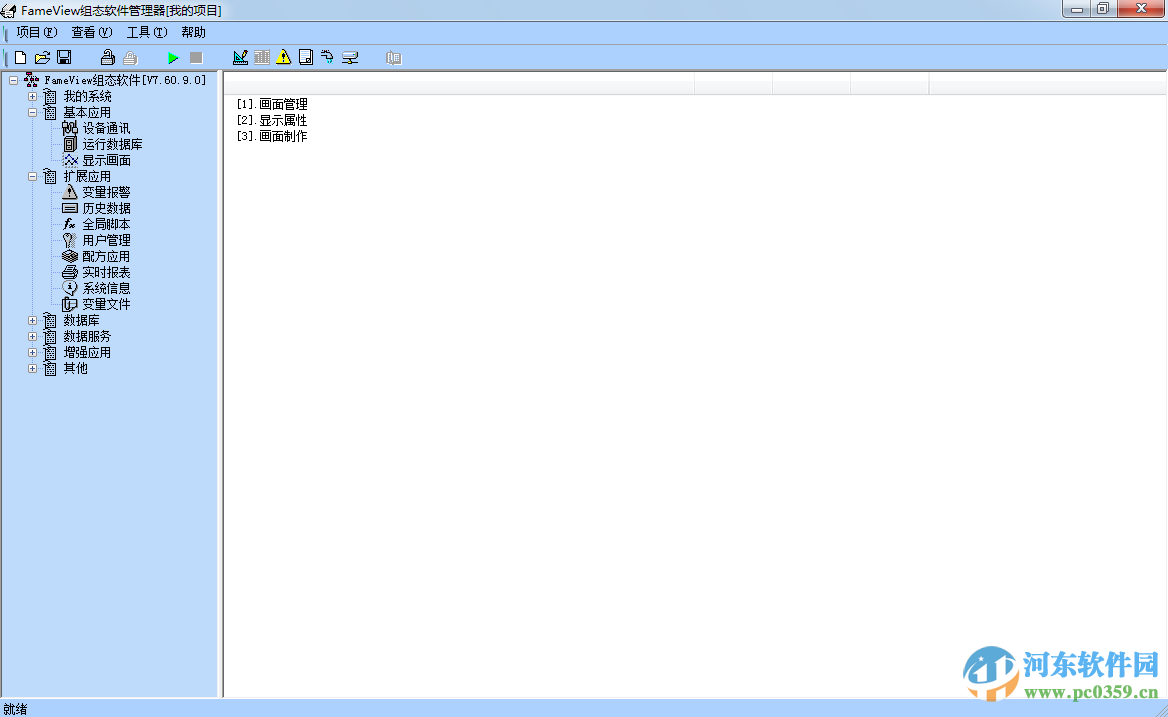Viewport: 1168px width, 717px height.
Task: Open a project with the folder icon
Action: tap(42, 57)
